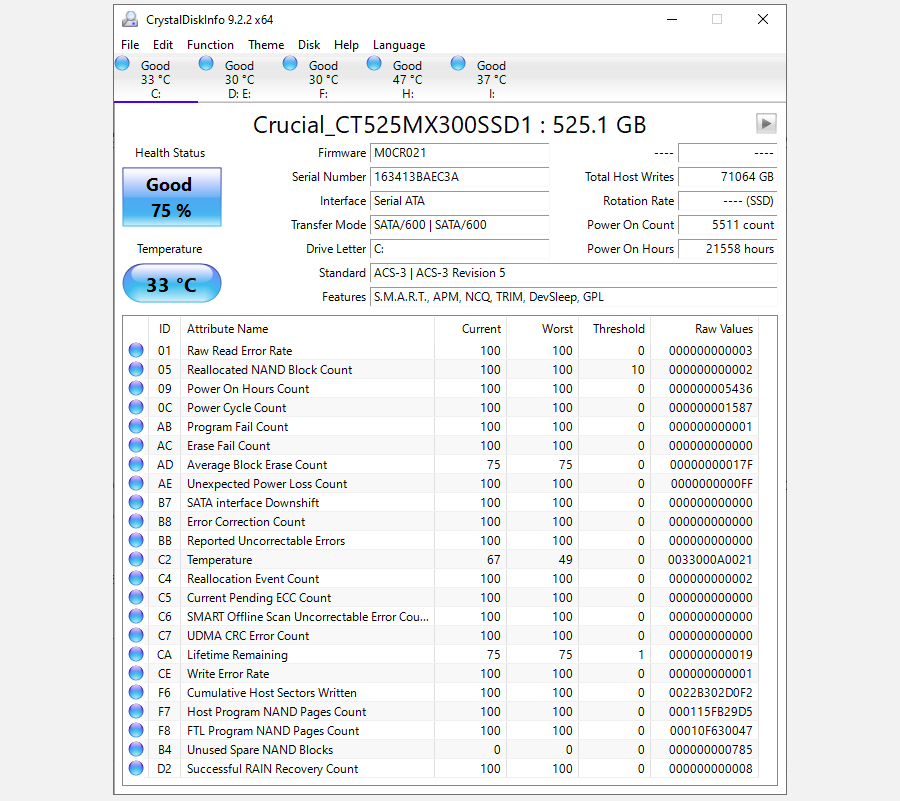Click the Good 75 % health status button
The width and height of the screenshot is (900, 801).
coord(171,198)
